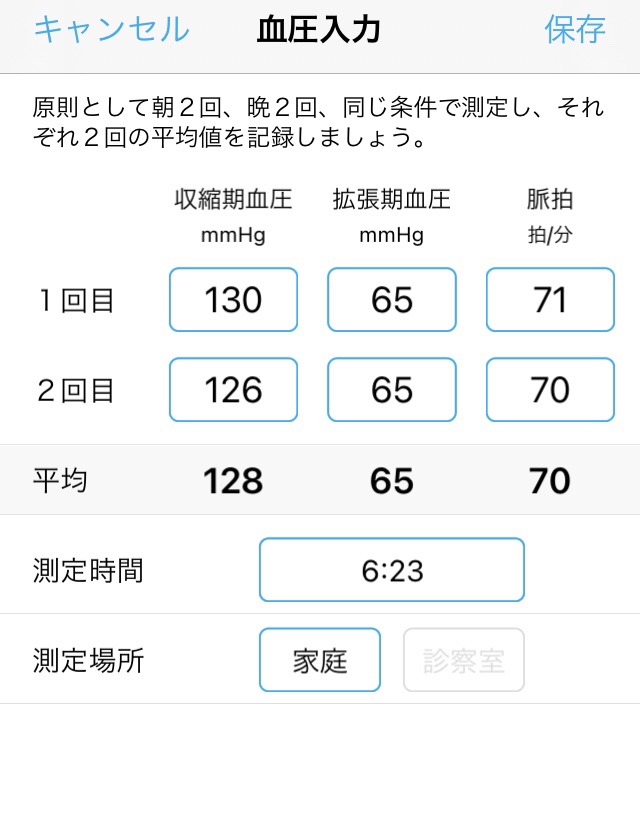Viewport: 640px width, 829px height.
Task: Click the 収縮期血圧 column header
Action: [x=233, y=199]
